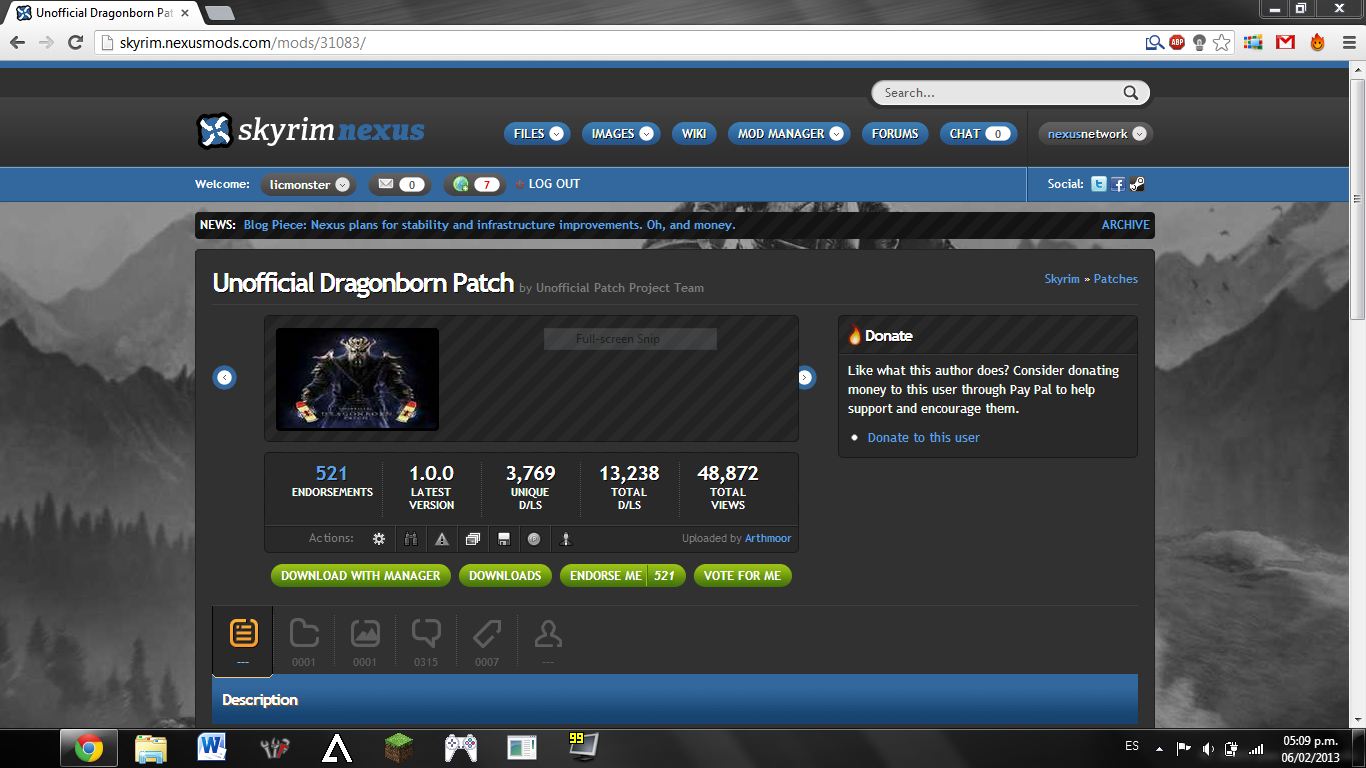Save the mod using the disk icon

[504, 538]
